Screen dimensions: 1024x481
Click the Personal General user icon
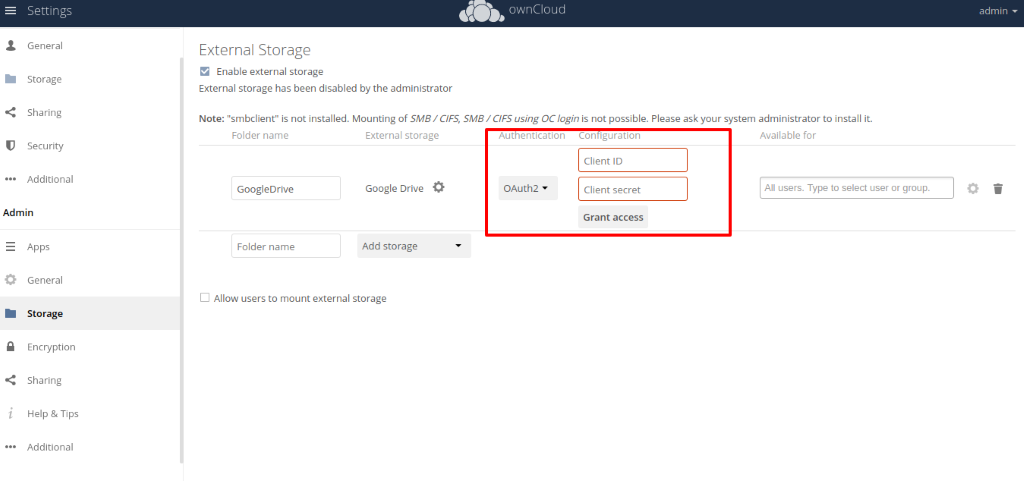[11, 46]
